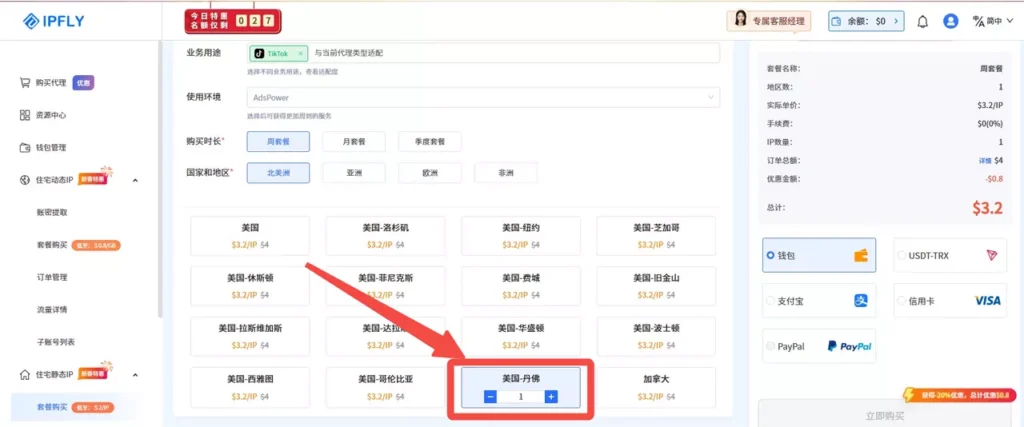Open 套餐购买 低至 $0.8/GB item
Viewport: 1024px width, 427px height.
(78, 245)
